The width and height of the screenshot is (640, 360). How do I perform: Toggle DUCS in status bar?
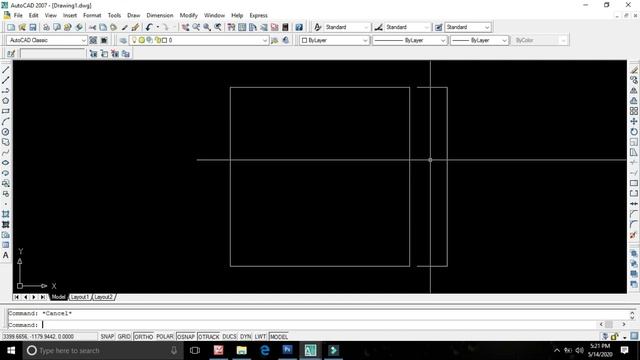(229, 337)
